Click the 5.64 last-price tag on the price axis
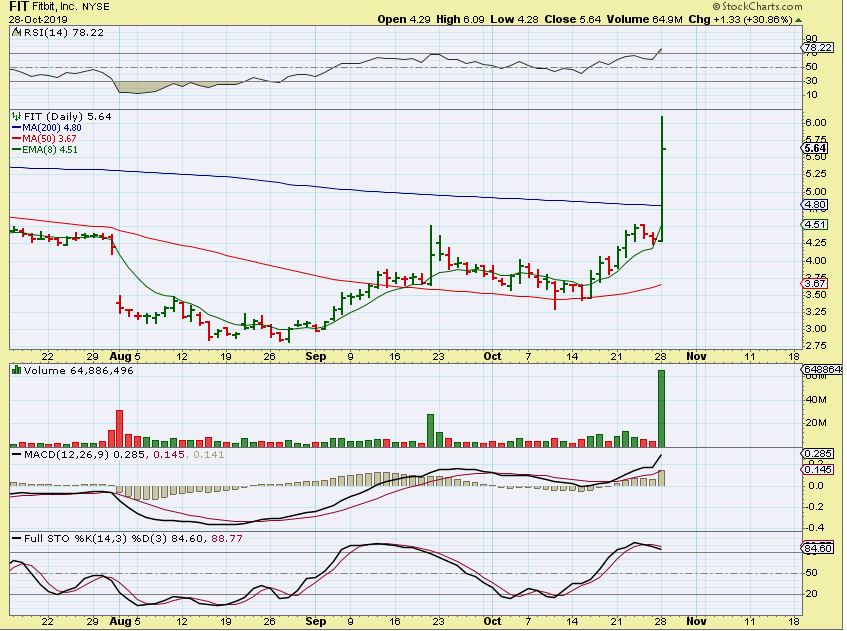 tap(815, 148)
